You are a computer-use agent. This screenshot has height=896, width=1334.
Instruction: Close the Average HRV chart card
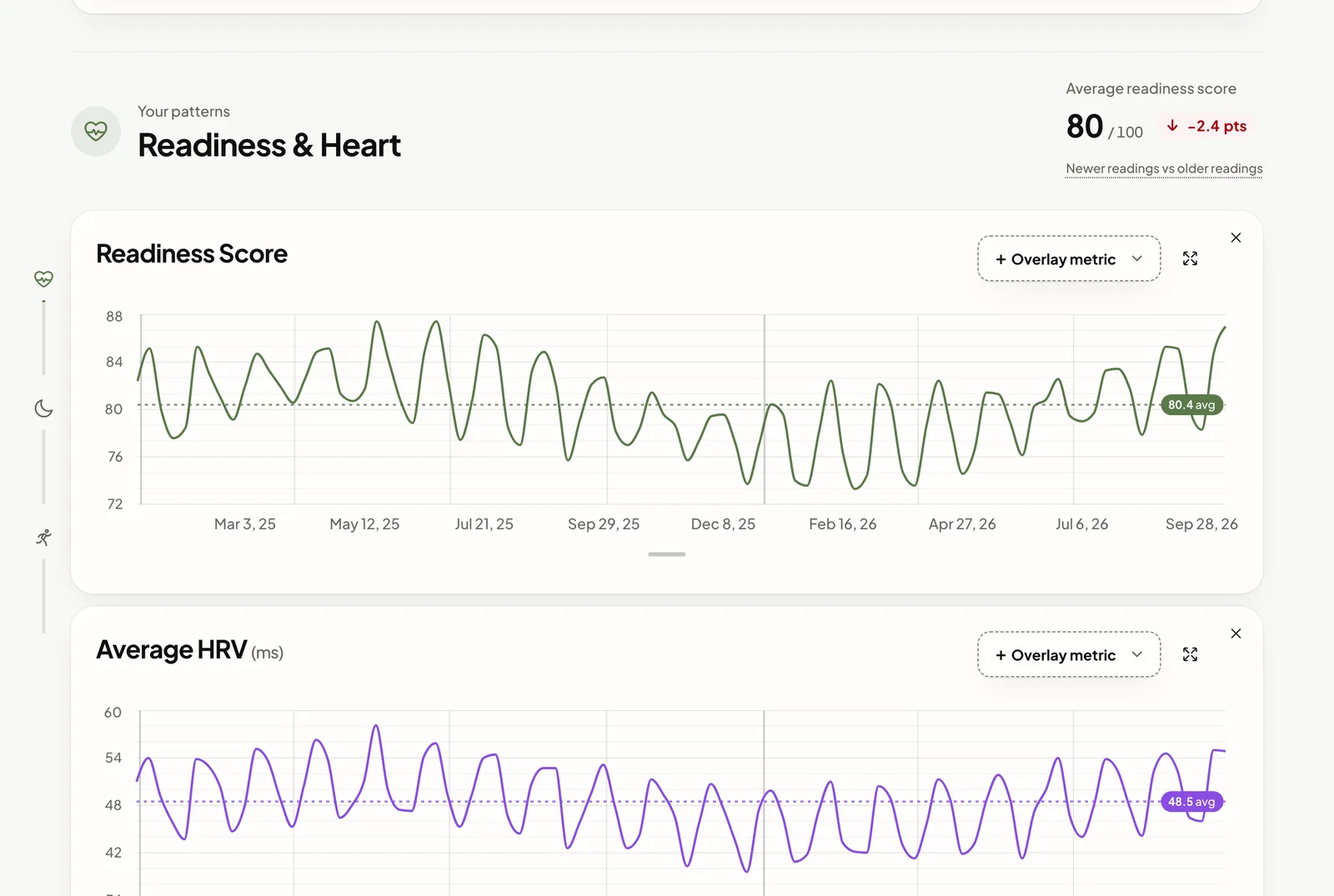[1236, 633]
